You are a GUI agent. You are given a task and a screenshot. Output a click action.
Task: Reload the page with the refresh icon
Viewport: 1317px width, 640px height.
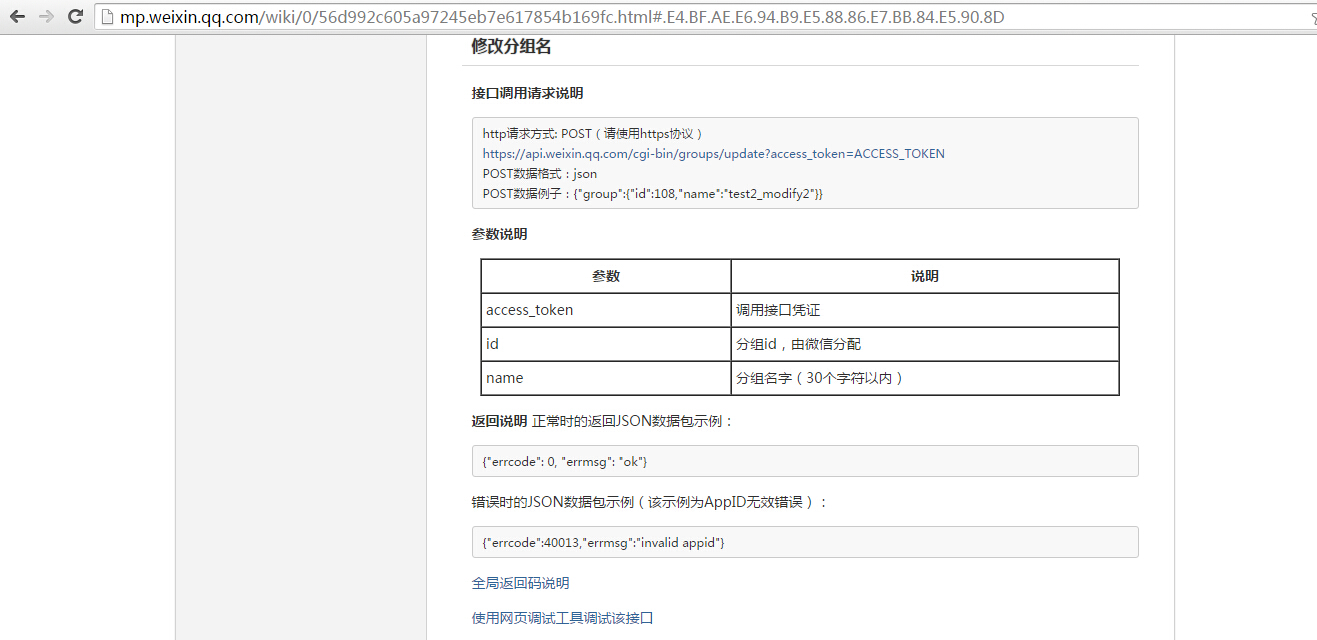[75, 16]
